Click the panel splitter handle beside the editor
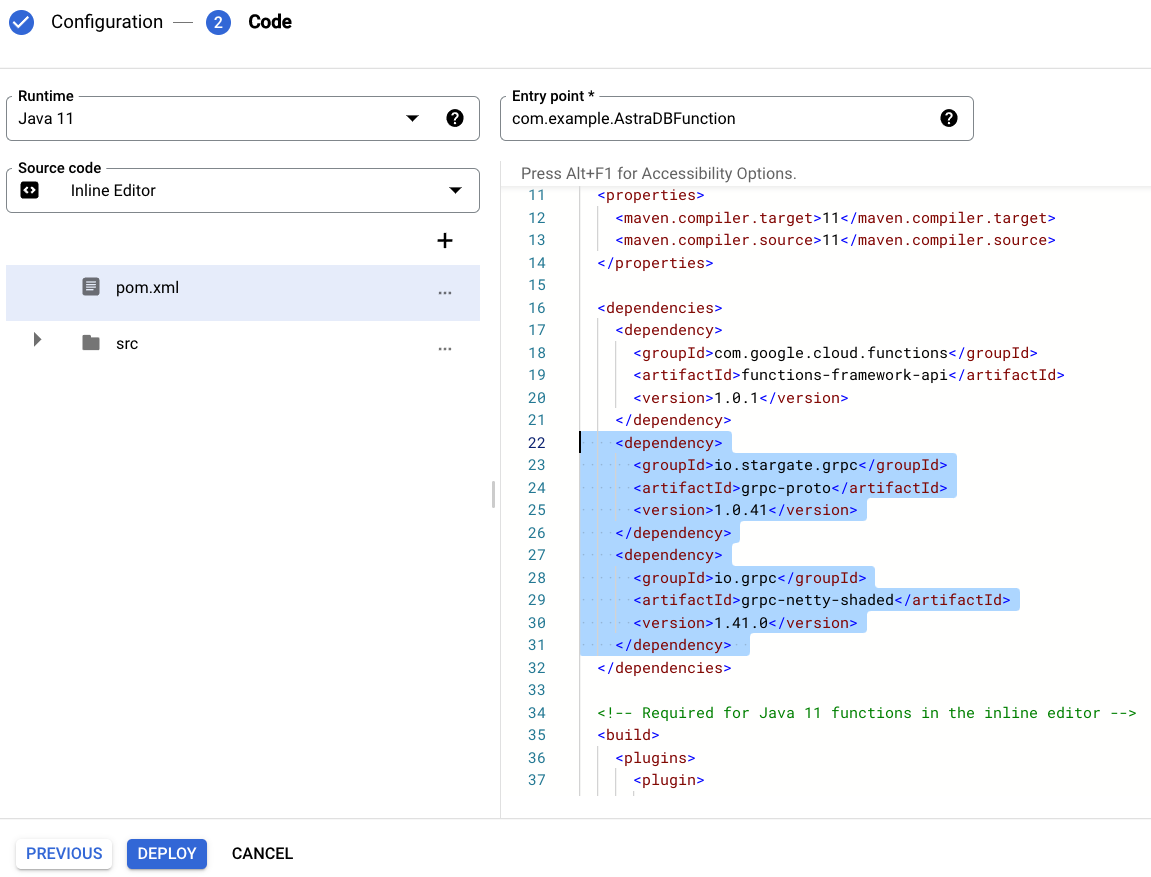 [493, 495]
